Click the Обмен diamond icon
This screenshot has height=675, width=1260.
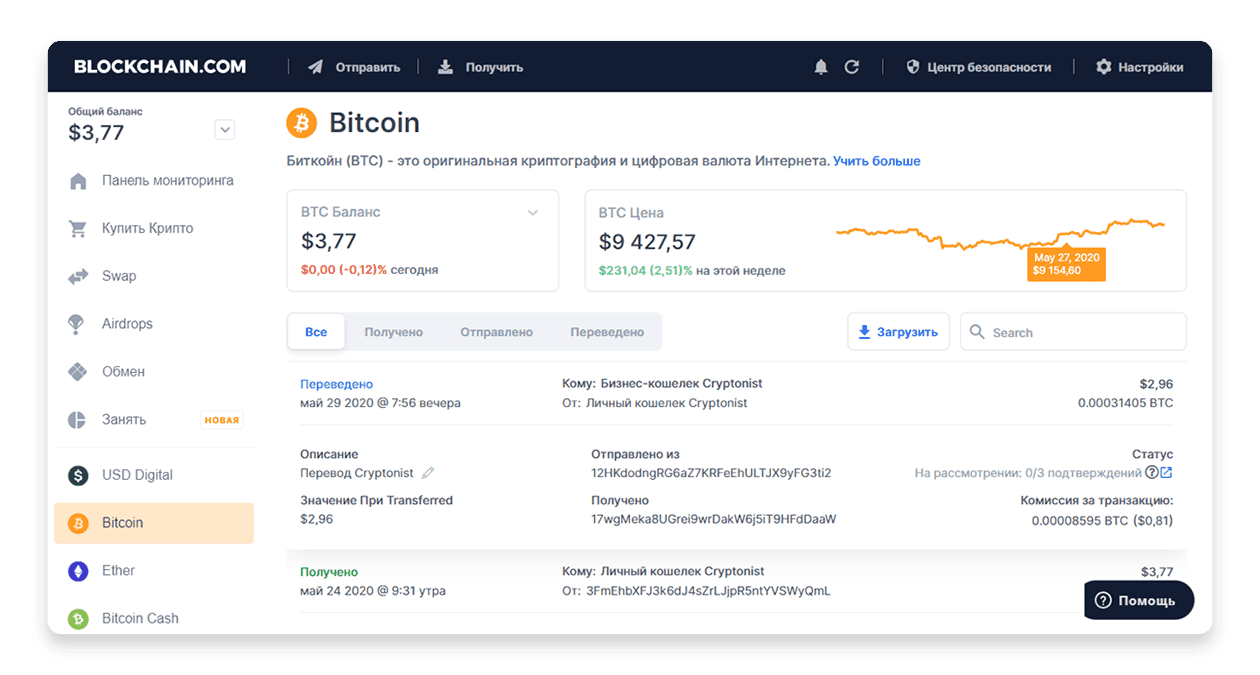click(x=78, y=372)
